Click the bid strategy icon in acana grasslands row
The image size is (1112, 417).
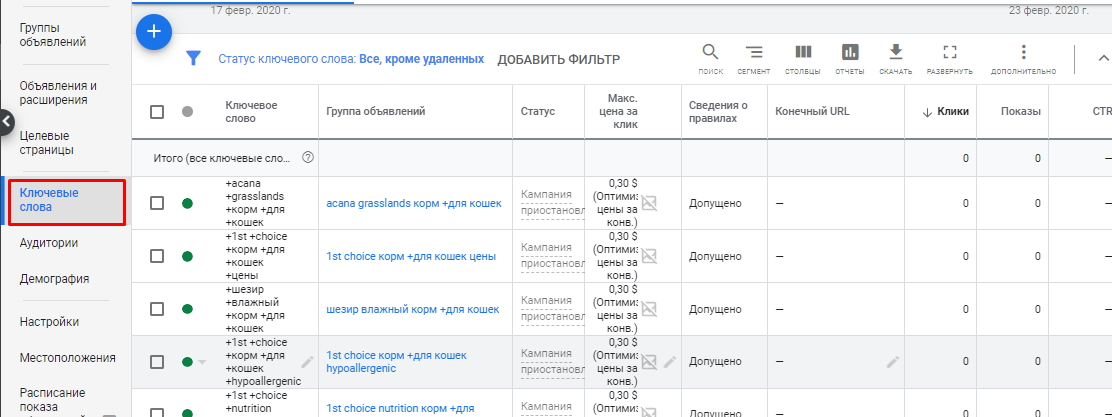point(649,204)
